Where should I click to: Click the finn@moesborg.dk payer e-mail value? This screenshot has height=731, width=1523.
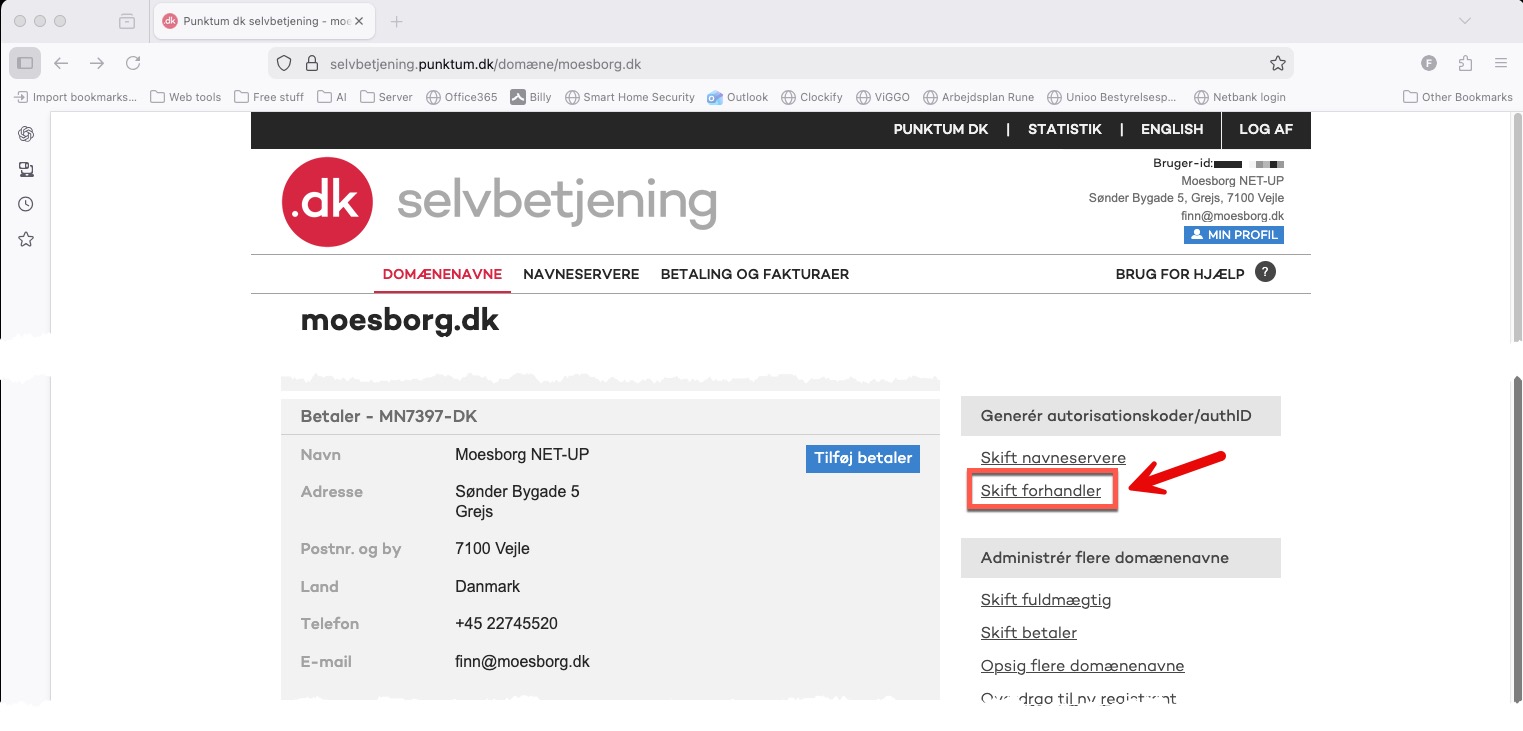[x=522, y=662]
